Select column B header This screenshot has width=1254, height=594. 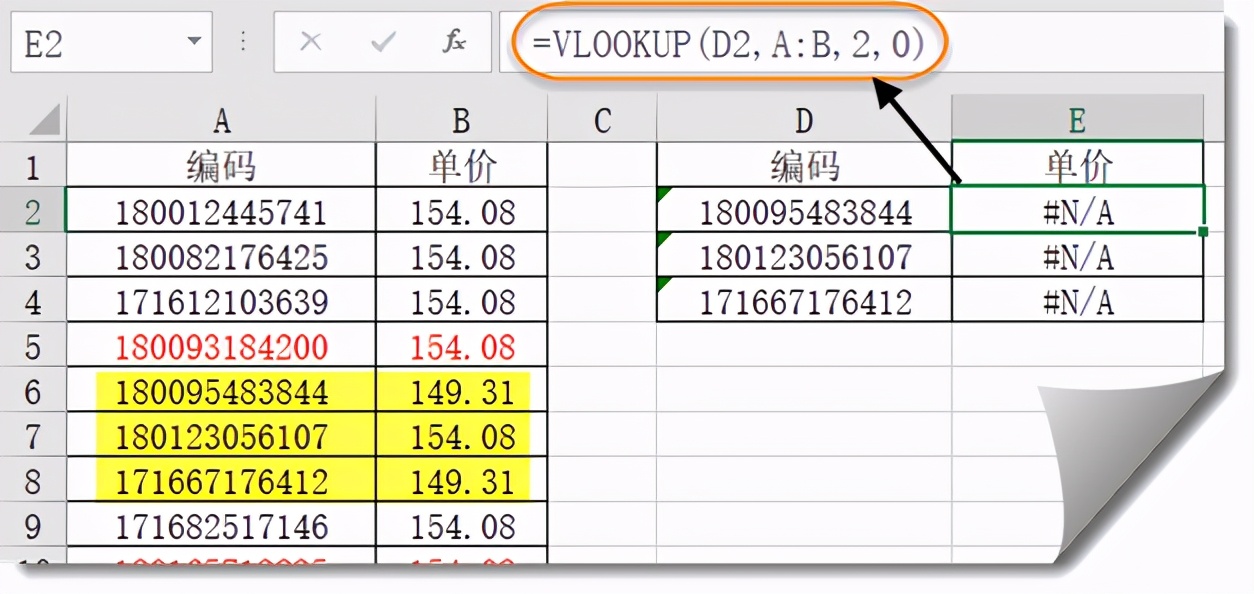(x=460, y=120)
